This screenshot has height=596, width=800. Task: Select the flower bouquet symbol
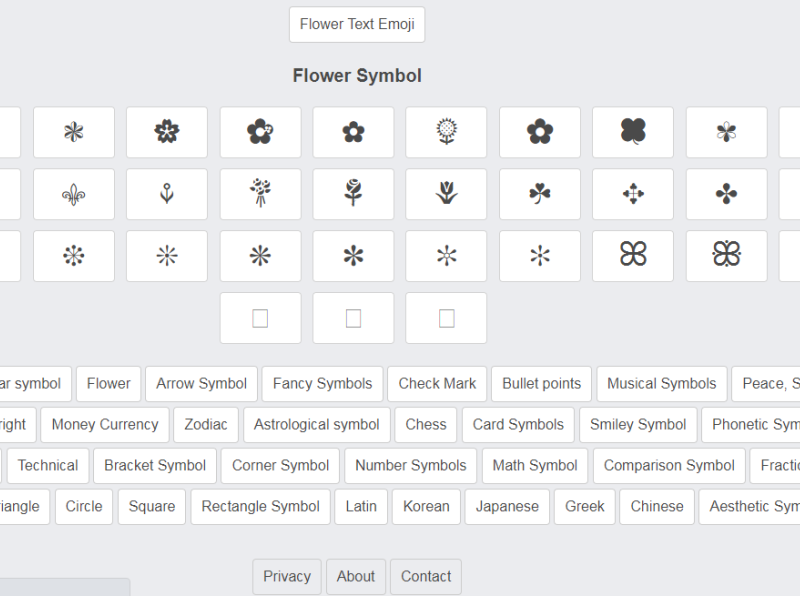[260, 194]
